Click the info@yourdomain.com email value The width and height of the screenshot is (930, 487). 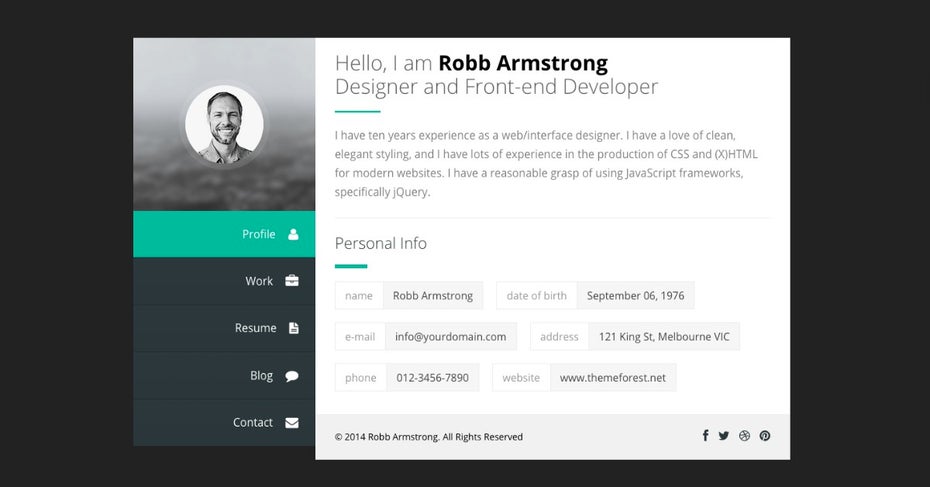(x=451, y=336)
